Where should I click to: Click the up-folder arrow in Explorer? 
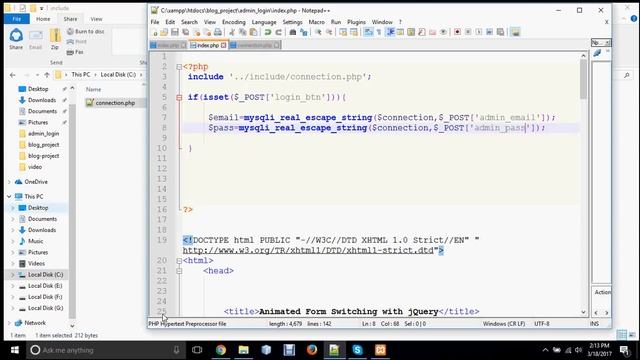tap(47, 75)
